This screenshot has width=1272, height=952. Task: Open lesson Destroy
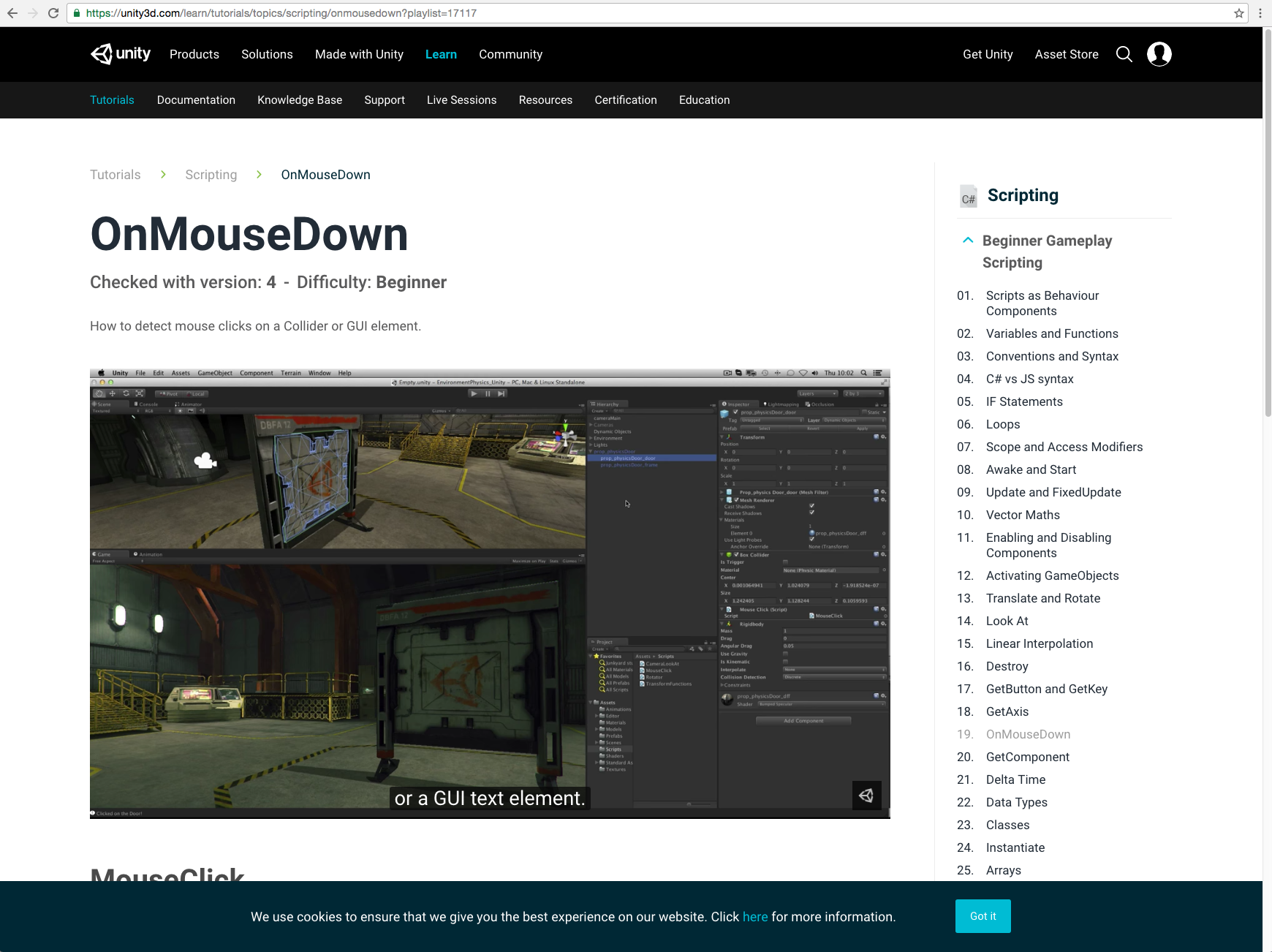(x=1007, y=666)
